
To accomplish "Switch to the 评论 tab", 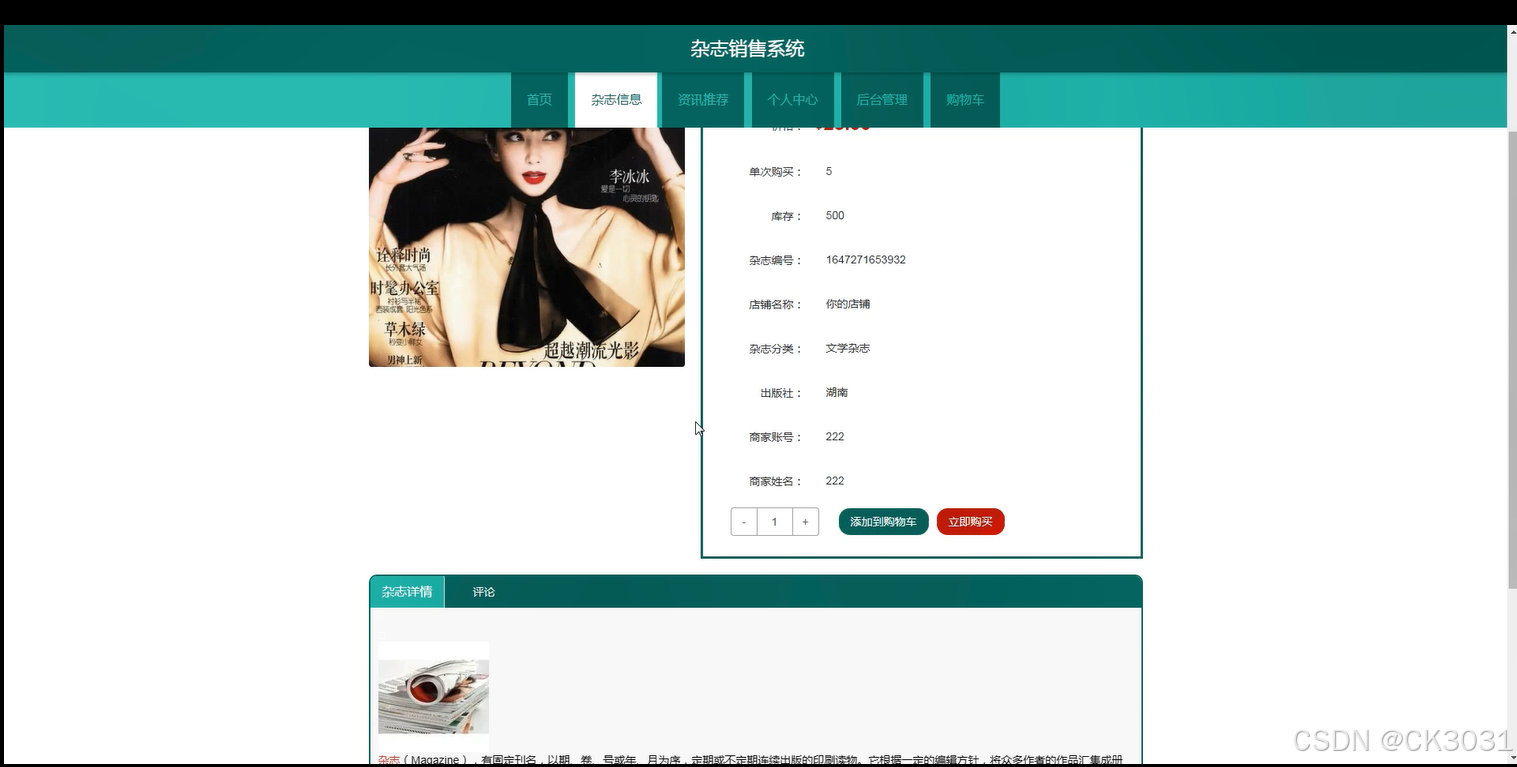I will [484, 592].
